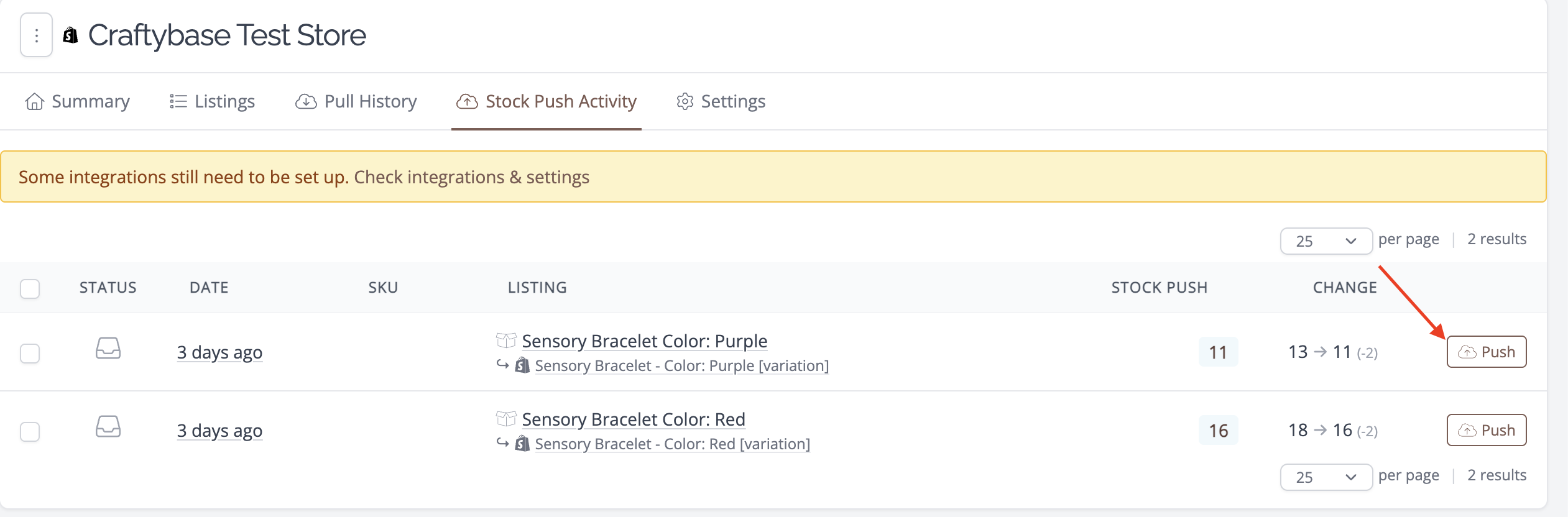The width and height of the screenshot is (1568, 517).
Task: Go to the Settings tab
Action: click(x=721, y=101)
